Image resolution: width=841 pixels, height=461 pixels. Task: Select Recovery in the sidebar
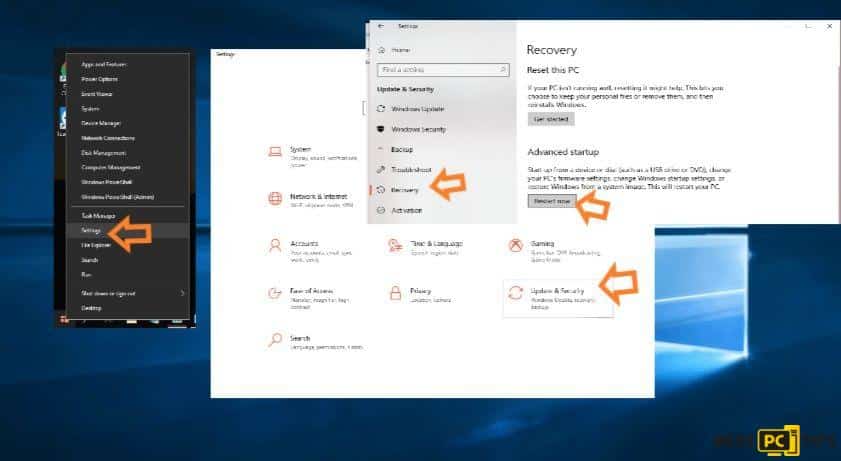coord(404,190)
